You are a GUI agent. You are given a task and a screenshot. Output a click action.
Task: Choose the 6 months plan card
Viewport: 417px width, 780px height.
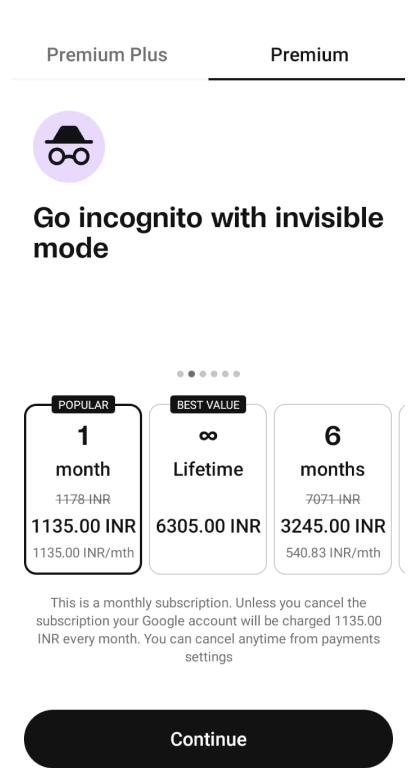(x=333, y=489)
